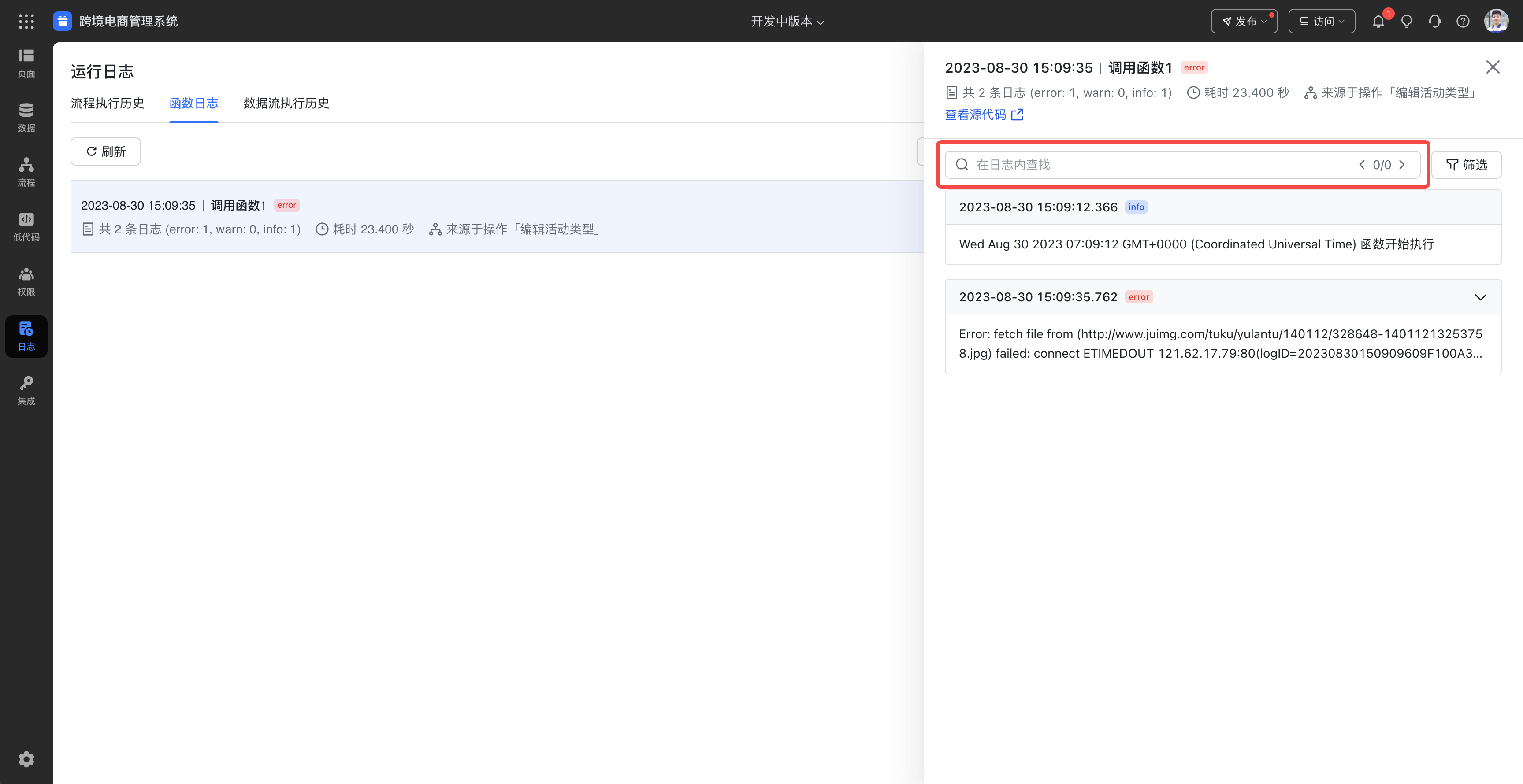Click the 函数开始执行 log message

pos(1196,244)
